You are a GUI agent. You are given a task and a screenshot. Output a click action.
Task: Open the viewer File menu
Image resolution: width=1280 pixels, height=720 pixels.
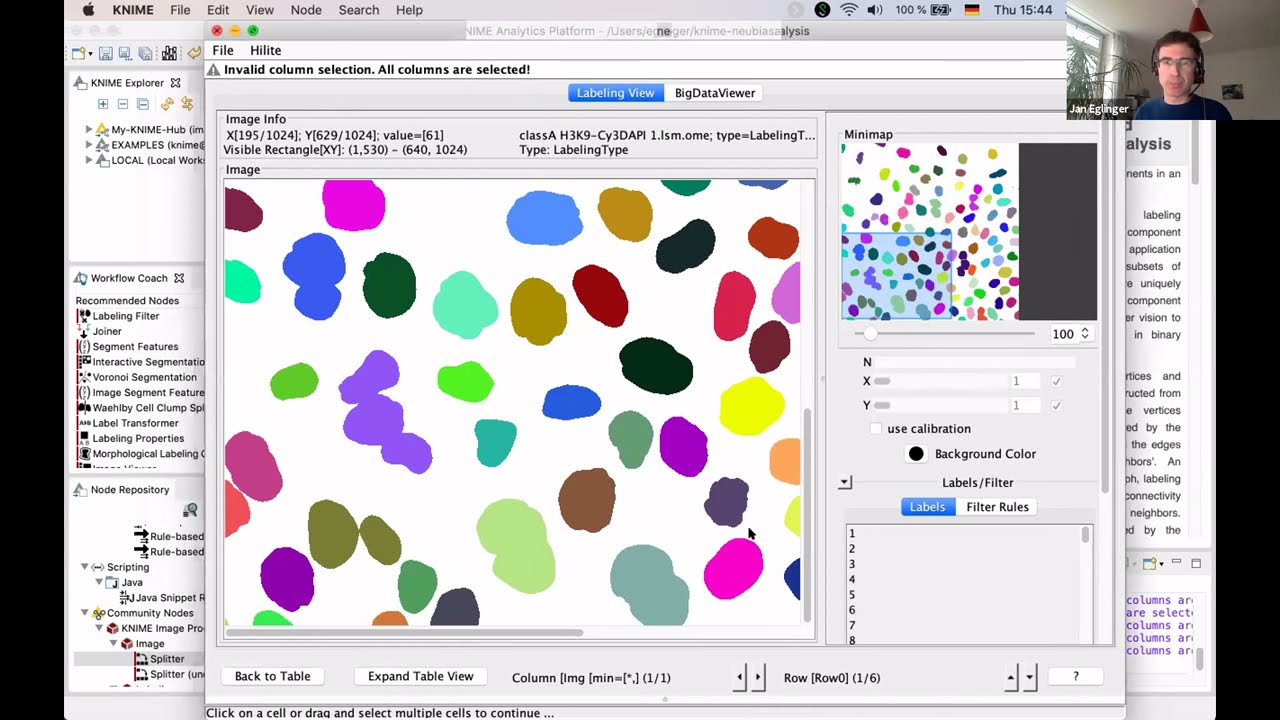tap(223, 50)
